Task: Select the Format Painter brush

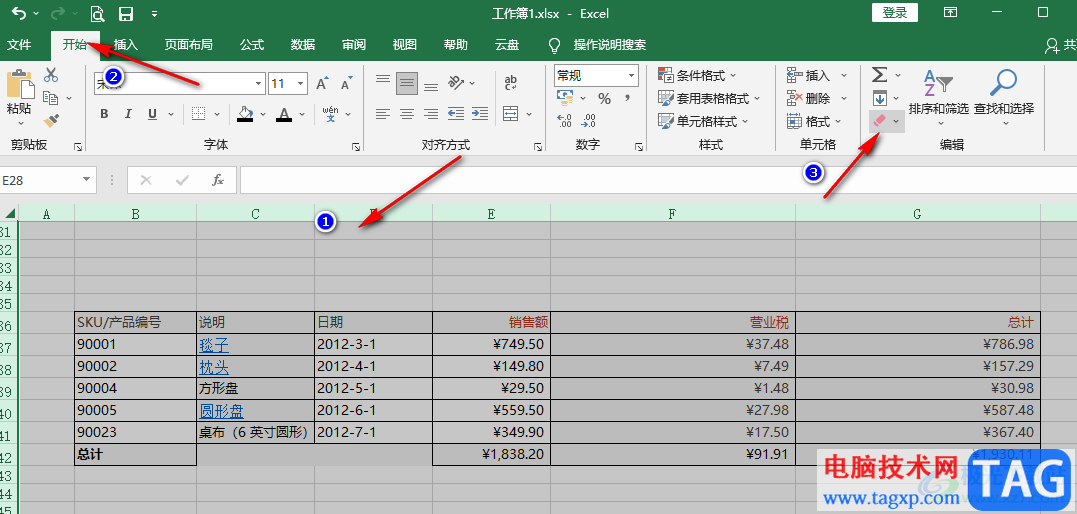Action: [51, 121]
